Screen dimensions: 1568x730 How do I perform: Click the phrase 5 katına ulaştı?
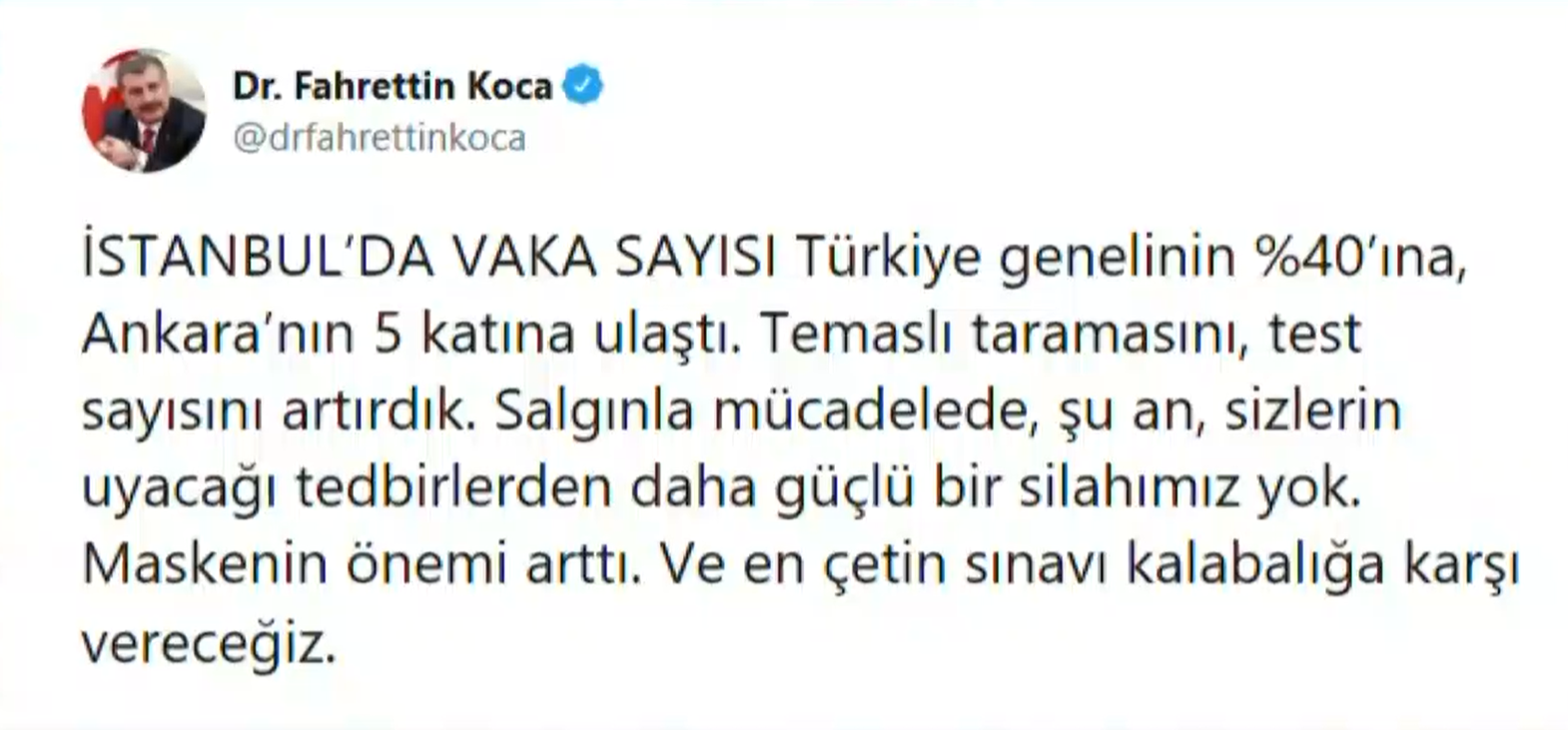click(x=556, y=337)
